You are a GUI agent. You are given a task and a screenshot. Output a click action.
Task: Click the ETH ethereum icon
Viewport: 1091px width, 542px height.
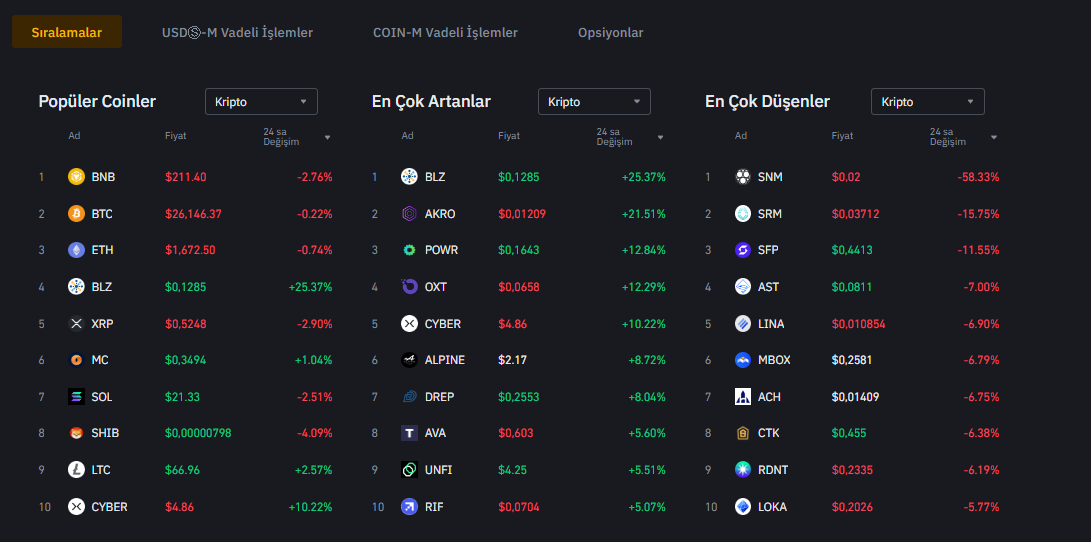76,250
